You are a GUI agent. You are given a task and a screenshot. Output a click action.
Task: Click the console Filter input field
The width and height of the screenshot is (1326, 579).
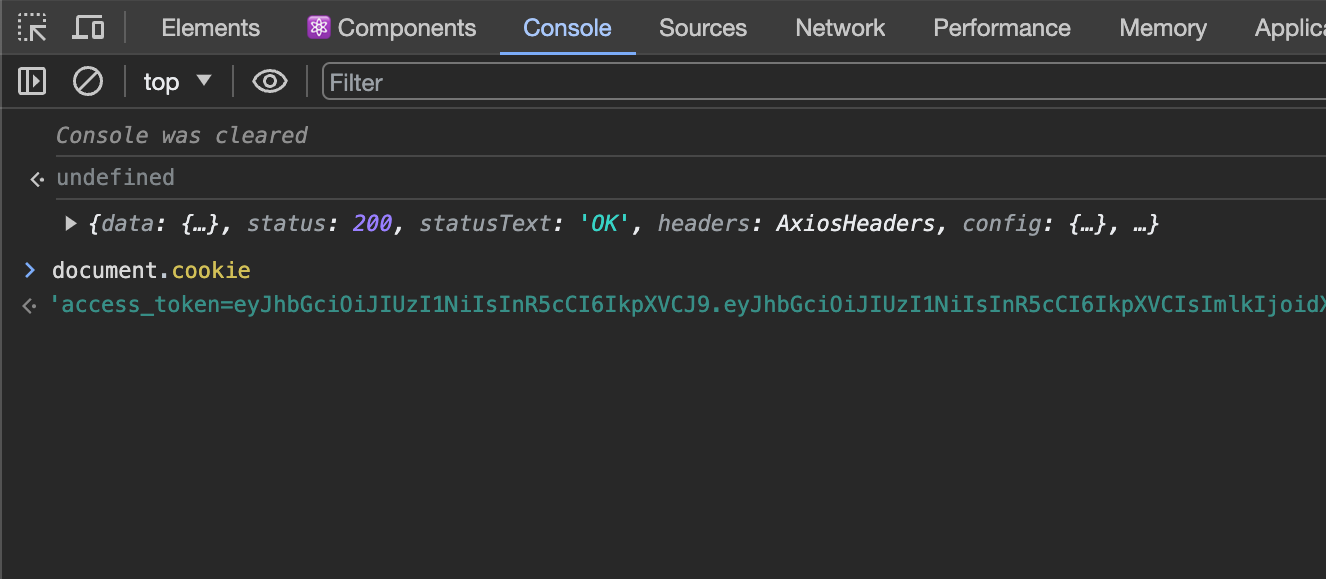coord(824,82)
